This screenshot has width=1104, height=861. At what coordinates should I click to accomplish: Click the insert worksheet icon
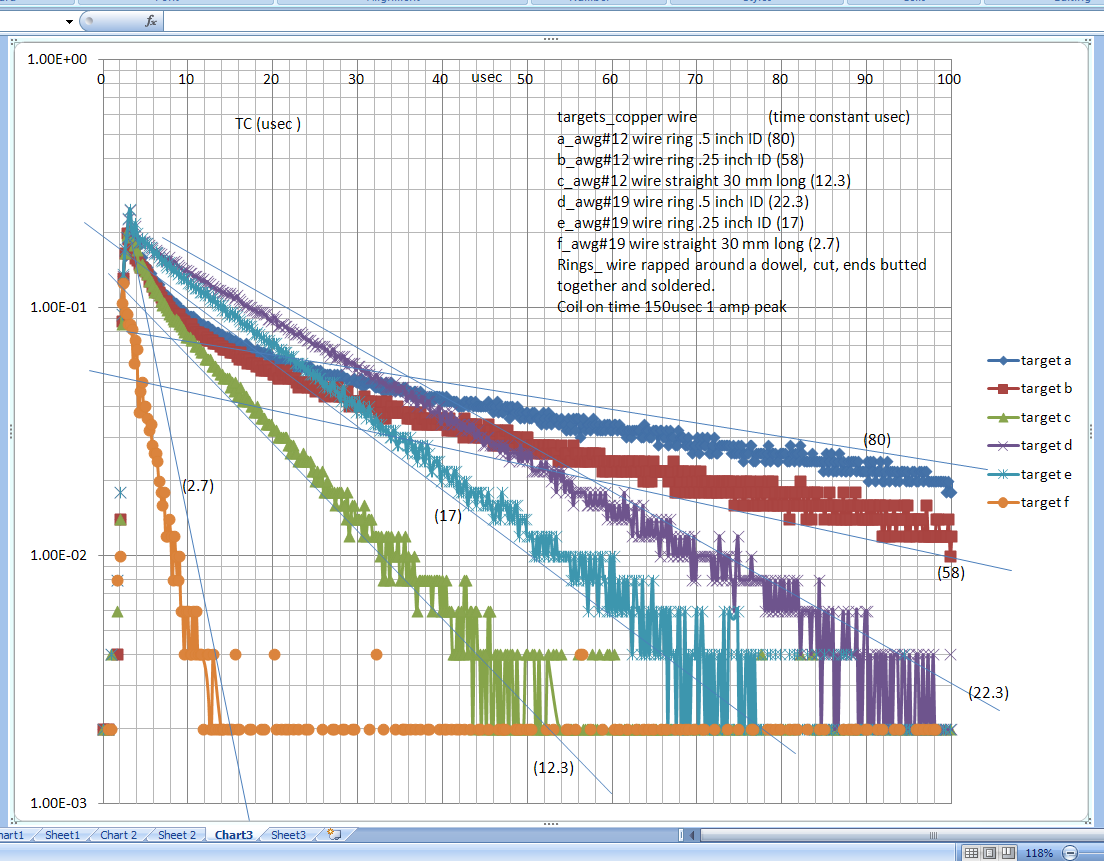pos(334,835)
